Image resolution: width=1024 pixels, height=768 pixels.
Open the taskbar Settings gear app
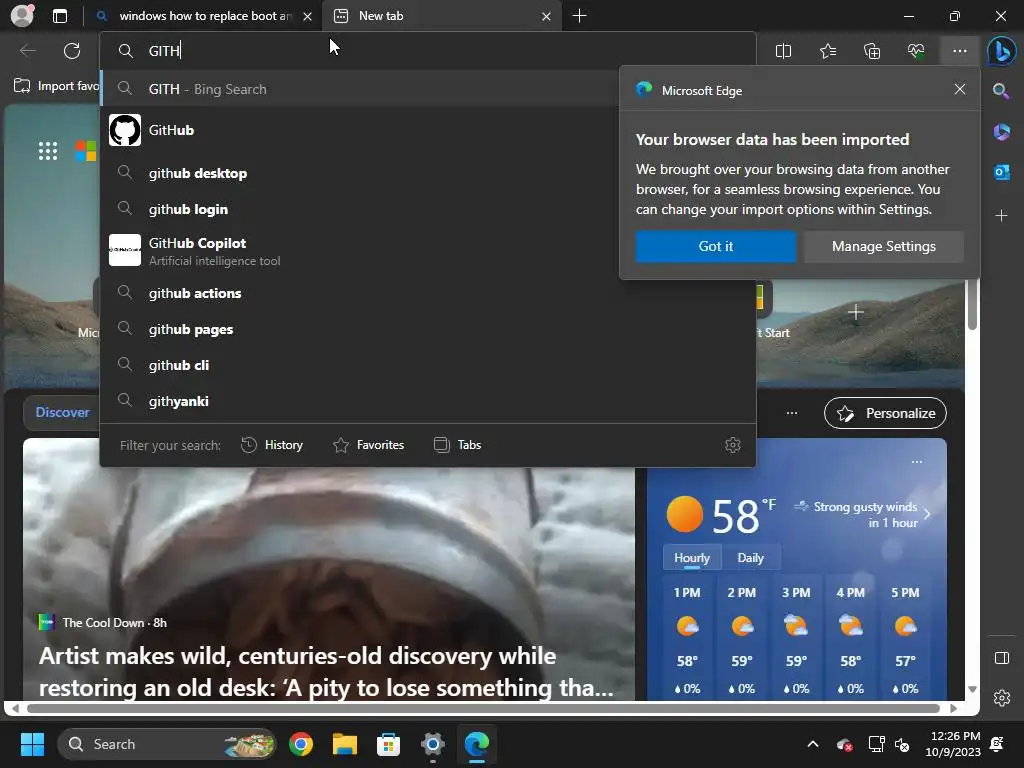tap(432, 744)
